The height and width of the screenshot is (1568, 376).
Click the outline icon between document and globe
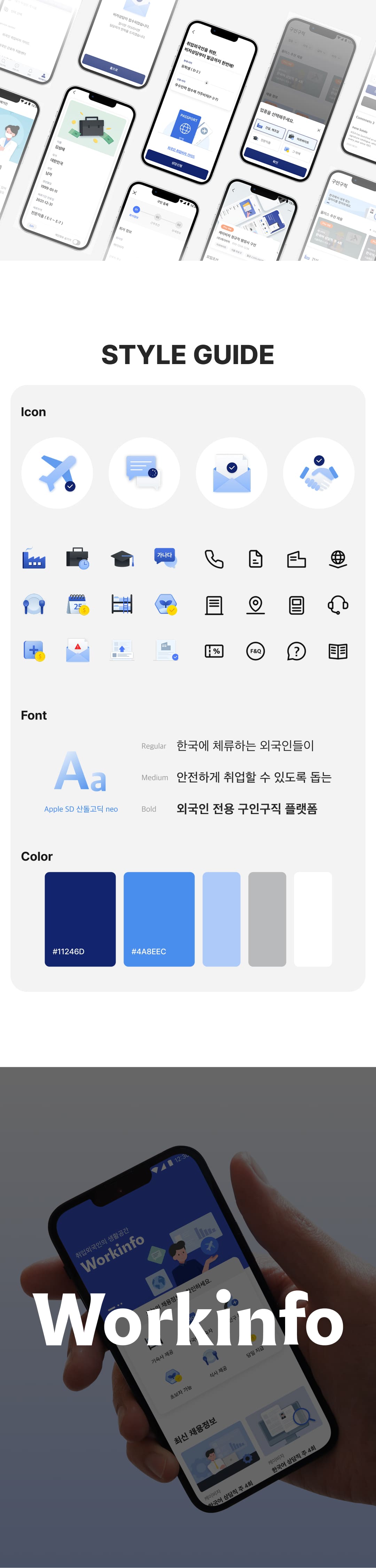[297, 559]
